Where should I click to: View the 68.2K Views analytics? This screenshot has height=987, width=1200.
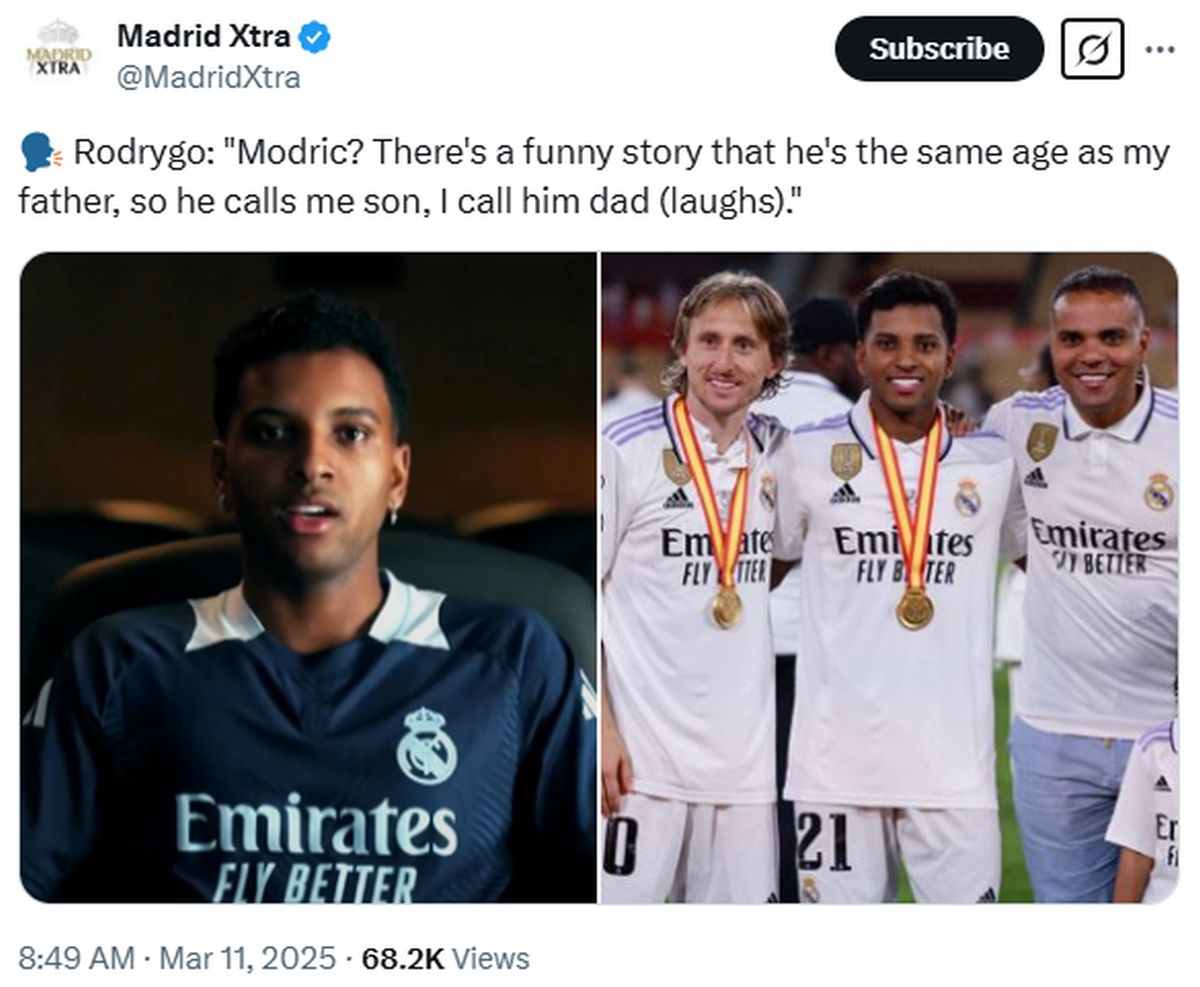coord(445,959)
